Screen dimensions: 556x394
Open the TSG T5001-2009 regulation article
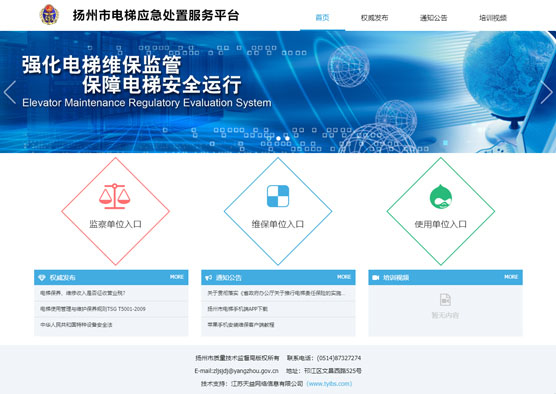[93, 309]
